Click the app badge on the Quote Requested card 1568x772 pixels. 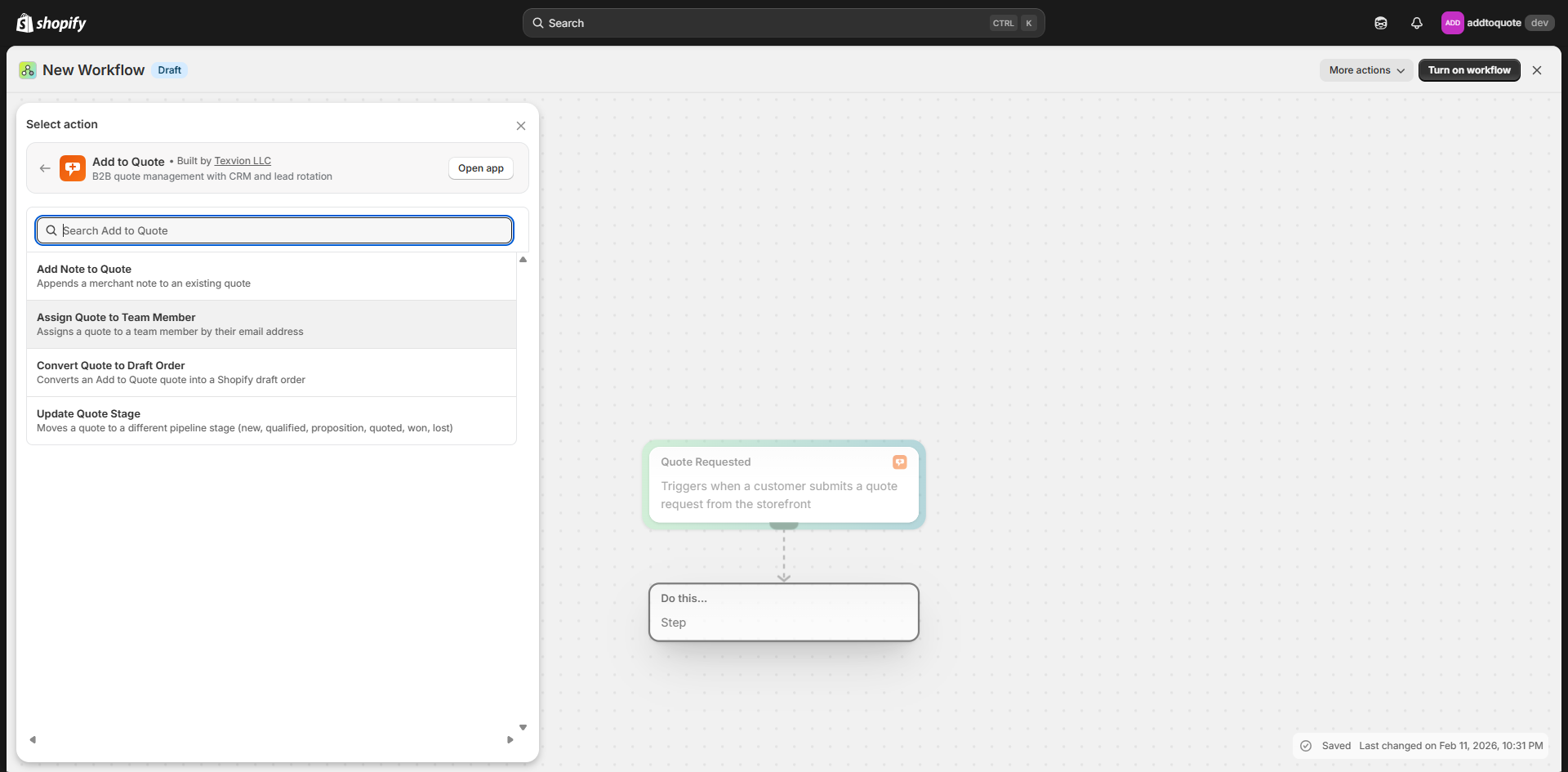(x=899, y=462)
